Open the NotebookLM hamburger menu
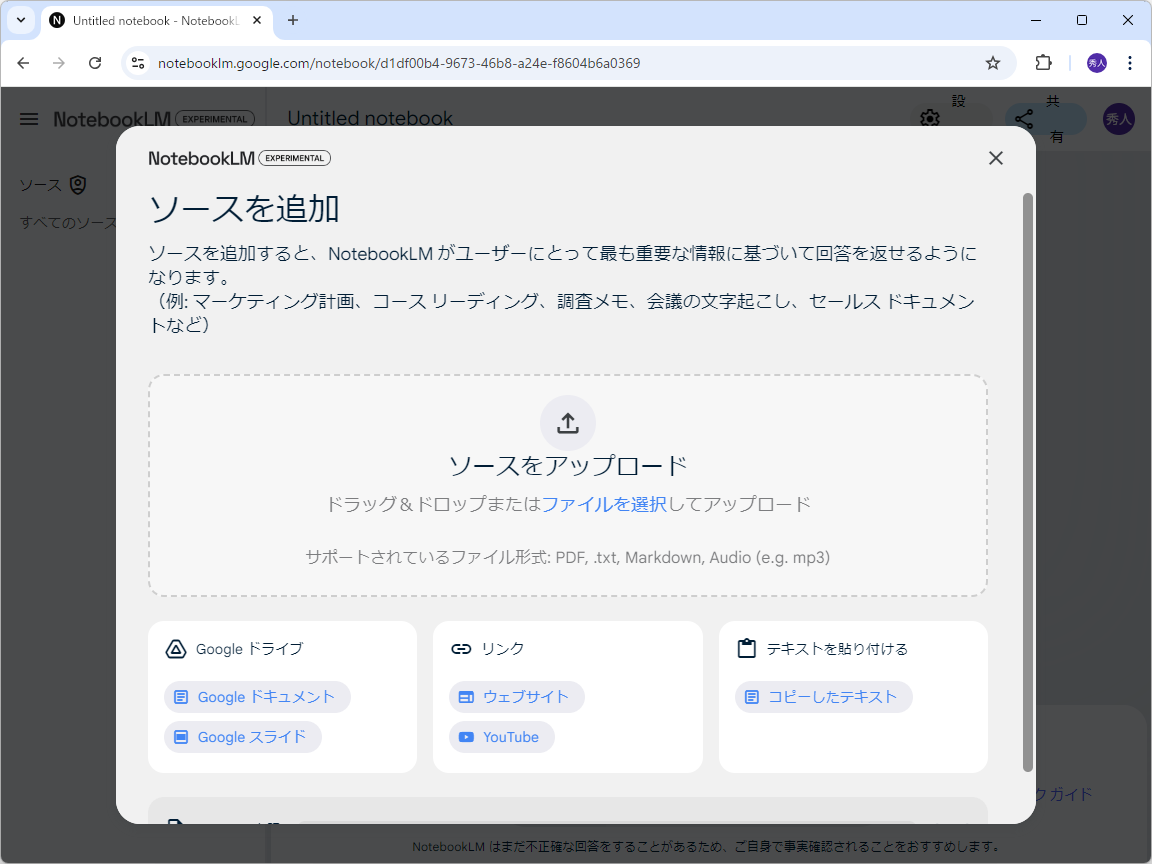This screenshot has width=1152, height=864. click(x=28, y=119)
